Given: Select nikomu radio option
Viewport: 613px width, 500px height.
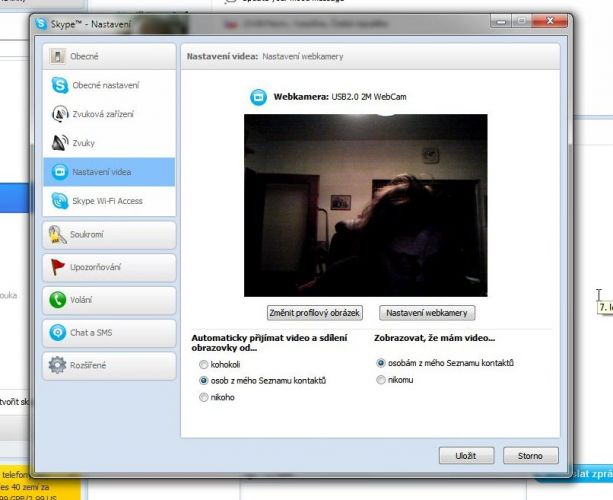Looking at the screenshot, I should pos(380,380).
